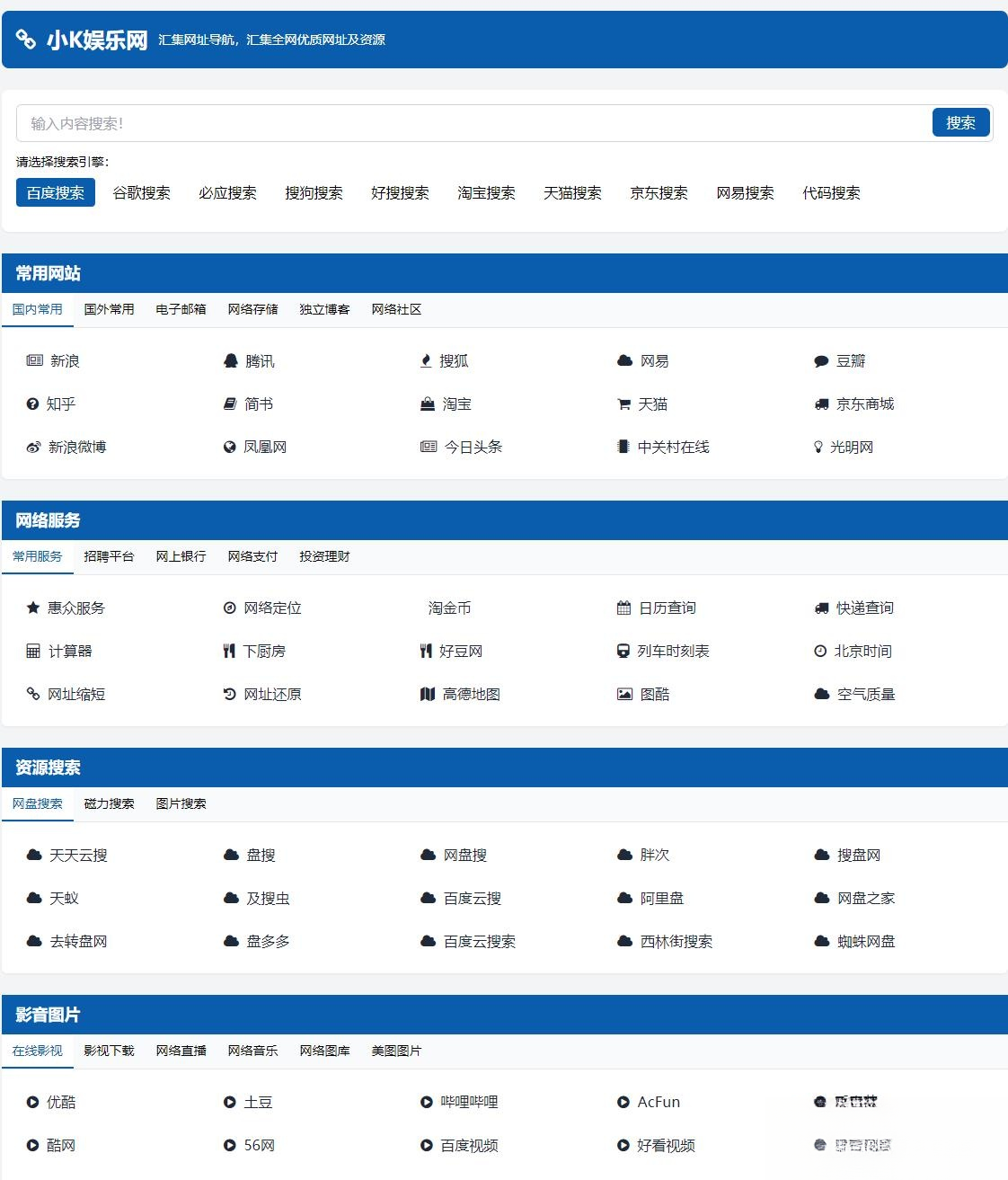This screenshot has height=1180, width=1008.
Task: Select the 谷歌搜索 search engine
Action: [141, 191]
